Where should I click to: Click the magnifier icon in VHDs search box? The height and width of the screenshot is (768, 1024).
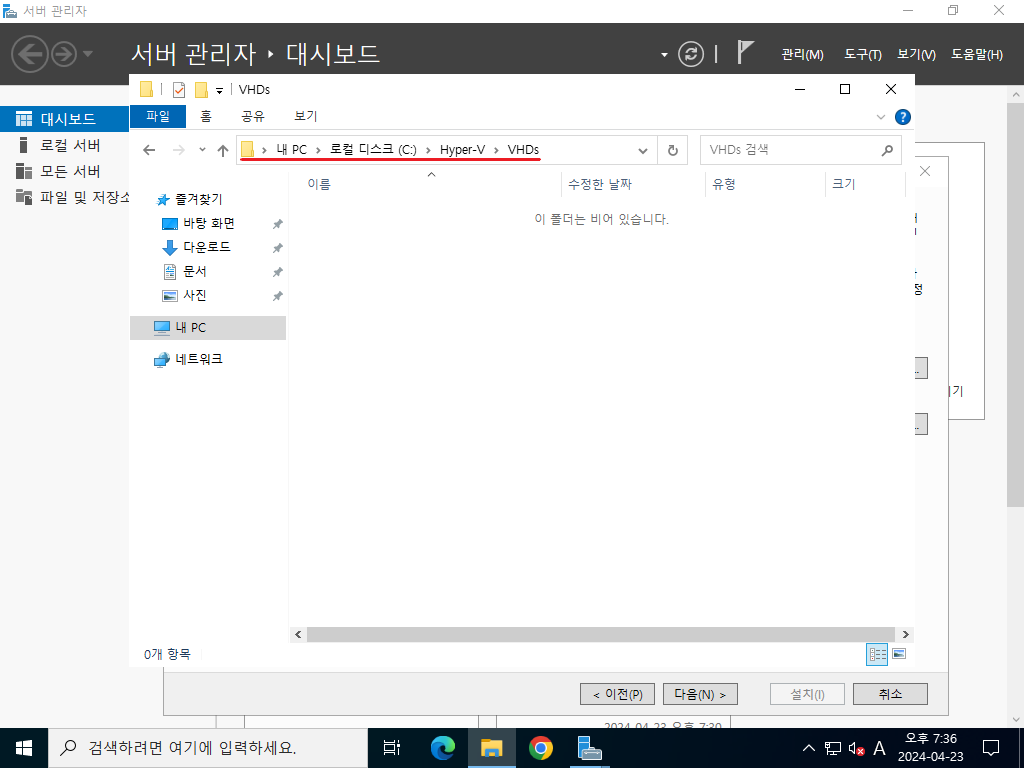(x=887, y=151)
